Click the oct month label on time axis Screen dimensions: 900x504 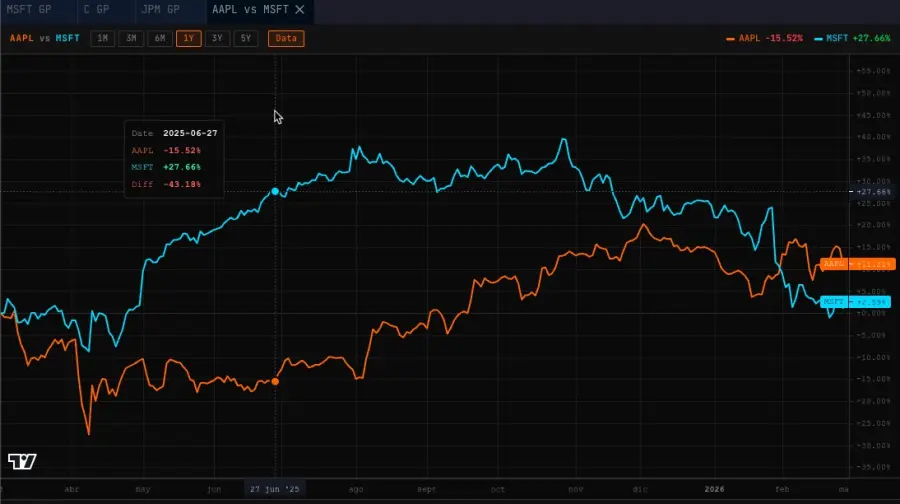(498, 489)
